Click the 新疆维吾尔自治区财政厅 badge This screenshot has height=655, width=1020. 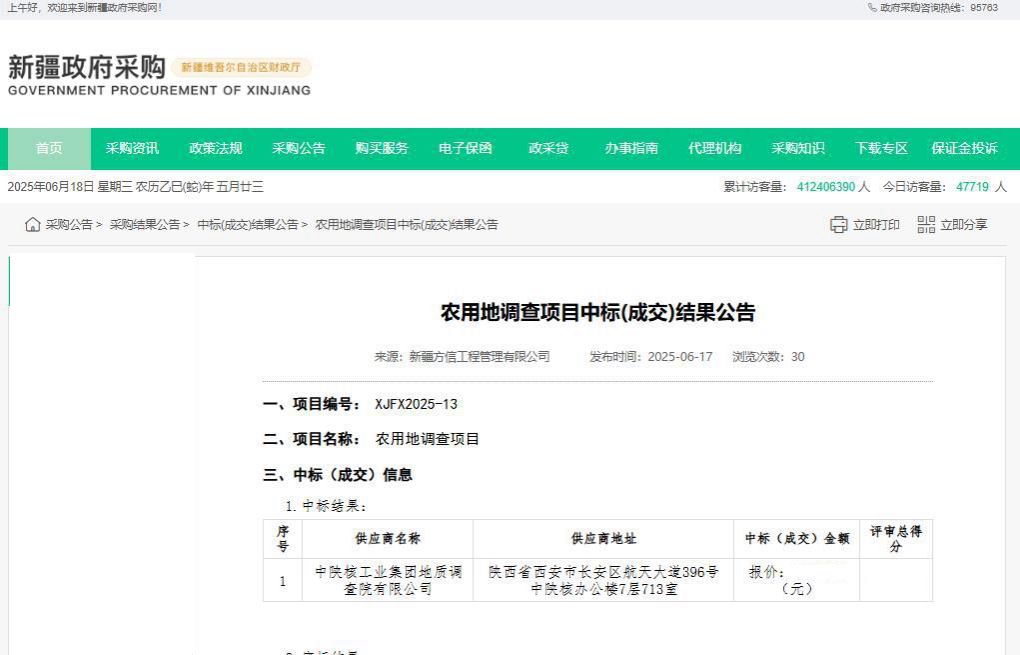tap(242, 68)
